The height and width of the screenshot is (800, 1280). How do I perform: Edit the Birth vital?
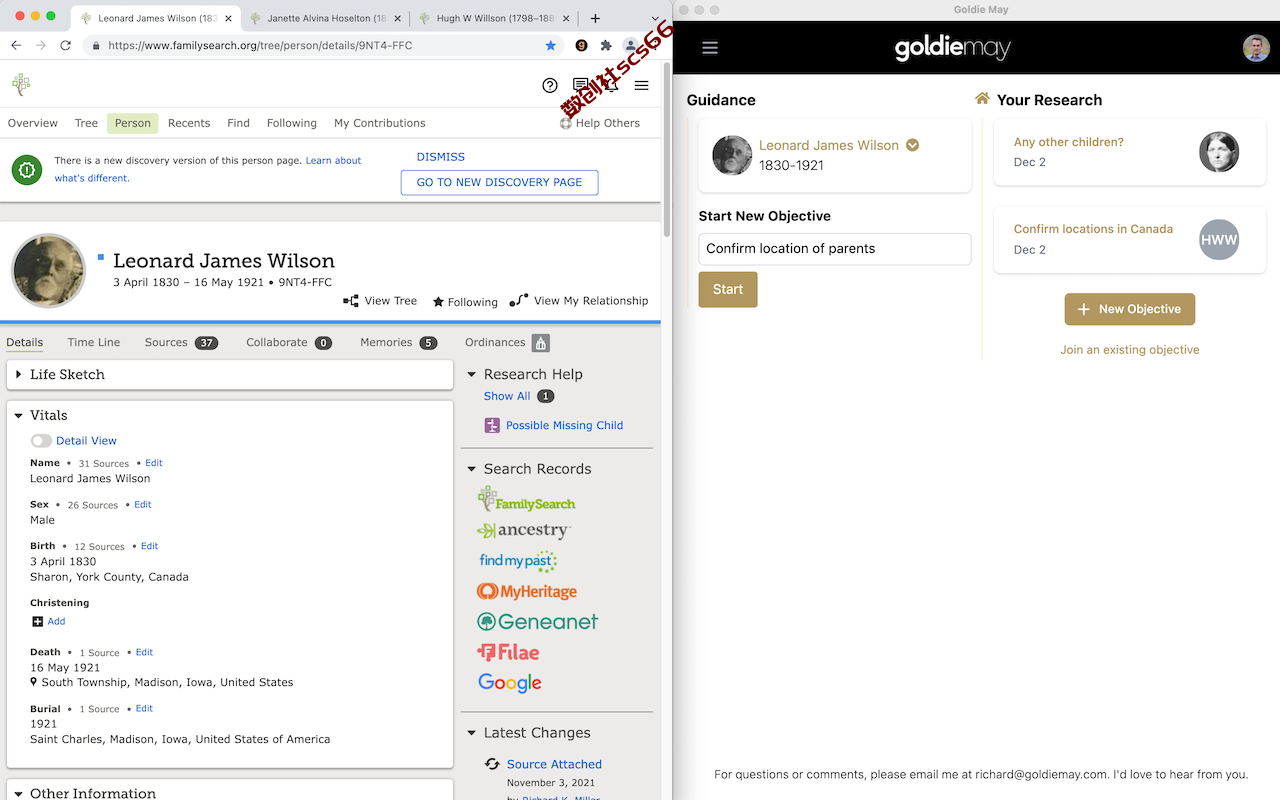click(x=149, y=546)
